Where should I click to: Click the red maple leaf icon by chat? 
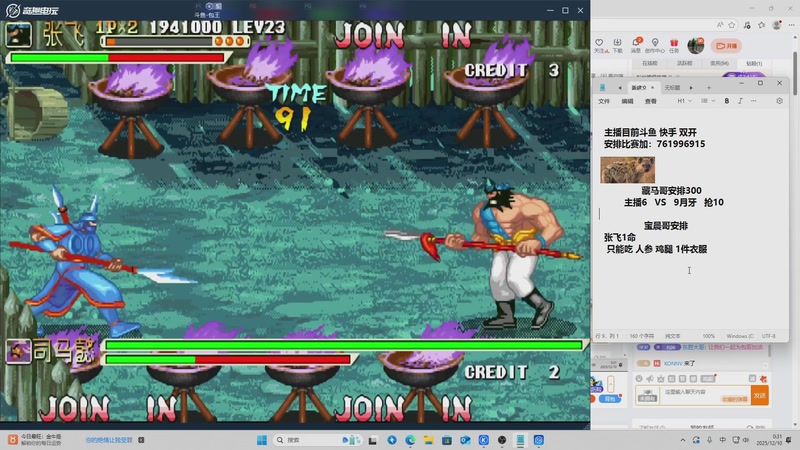(763, 379)
